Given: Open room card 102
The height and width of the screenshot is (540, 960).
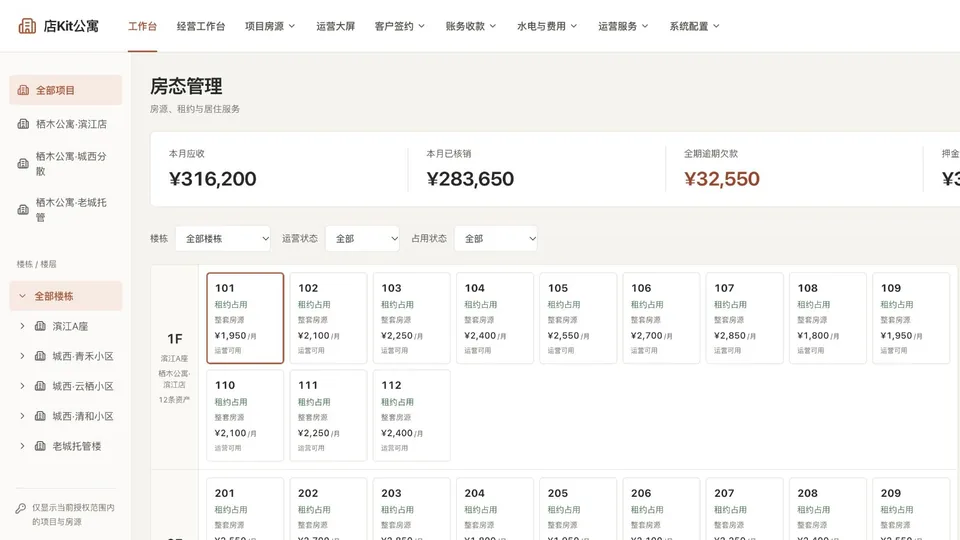Looking at the screenshot, I should [x=328, y=318].
